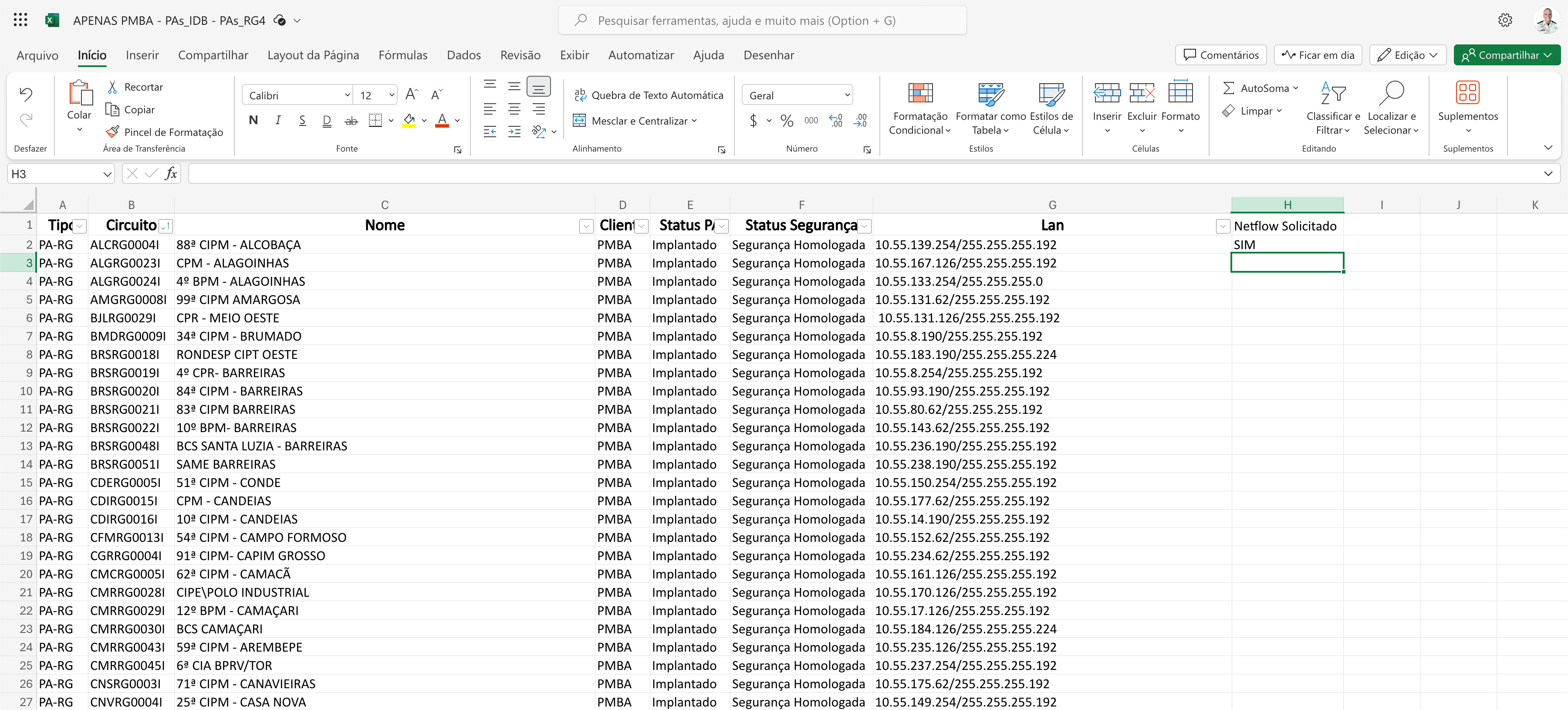Open Comentários pane button
This screenshot has width=1568, height=710.
[1220, 55]
